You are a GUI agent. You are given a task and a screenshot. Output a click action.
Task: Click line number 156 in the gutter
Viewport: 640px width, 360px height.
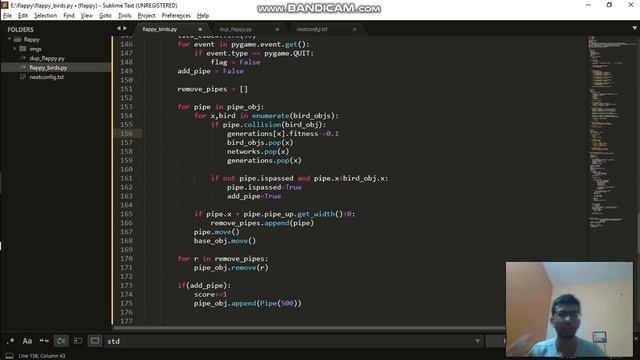127,133
